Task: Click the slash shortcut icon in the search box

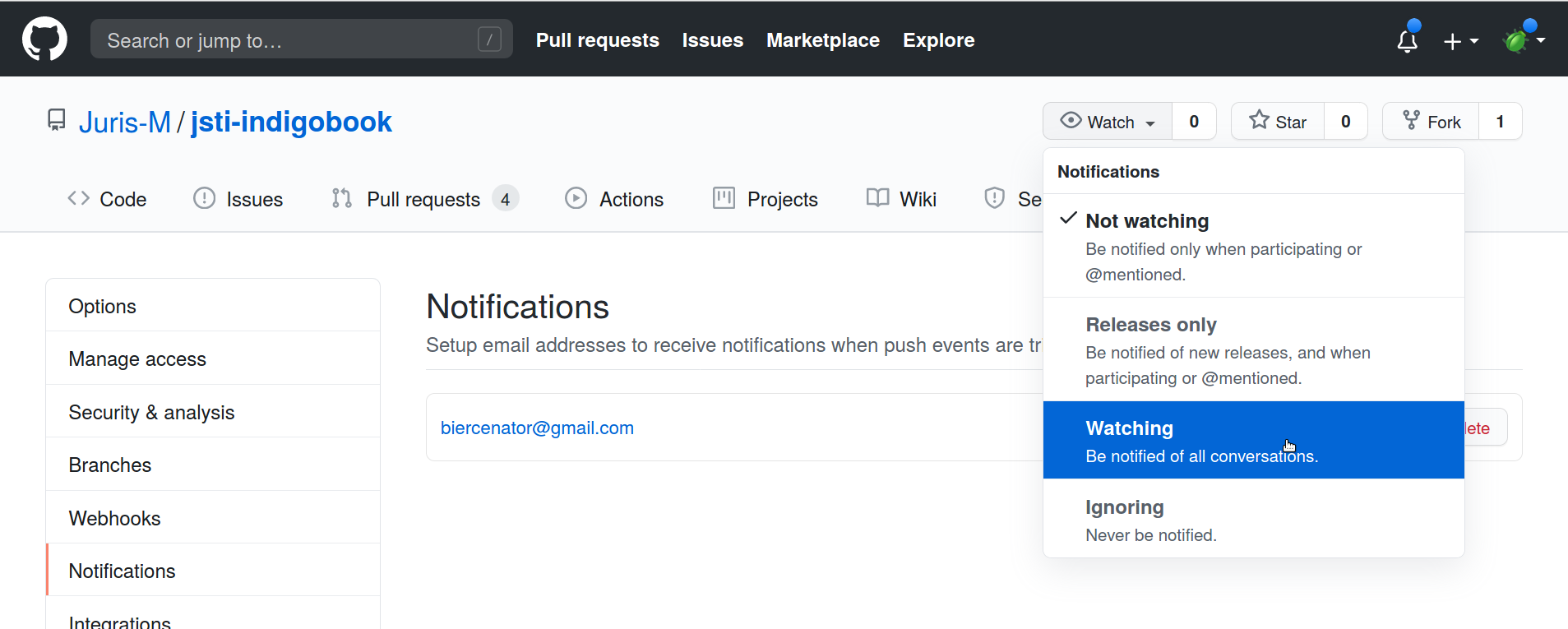Action: click(489, 39)
